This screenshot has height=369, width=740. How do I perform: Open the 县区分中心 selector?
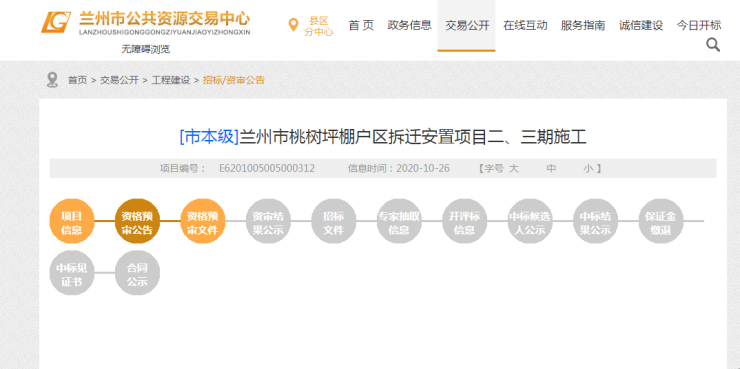point(319,26)
